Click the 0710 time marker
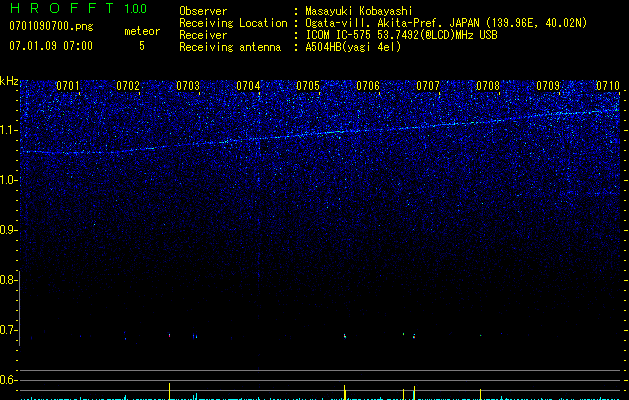The image size is (629, 400). (607, 87)
